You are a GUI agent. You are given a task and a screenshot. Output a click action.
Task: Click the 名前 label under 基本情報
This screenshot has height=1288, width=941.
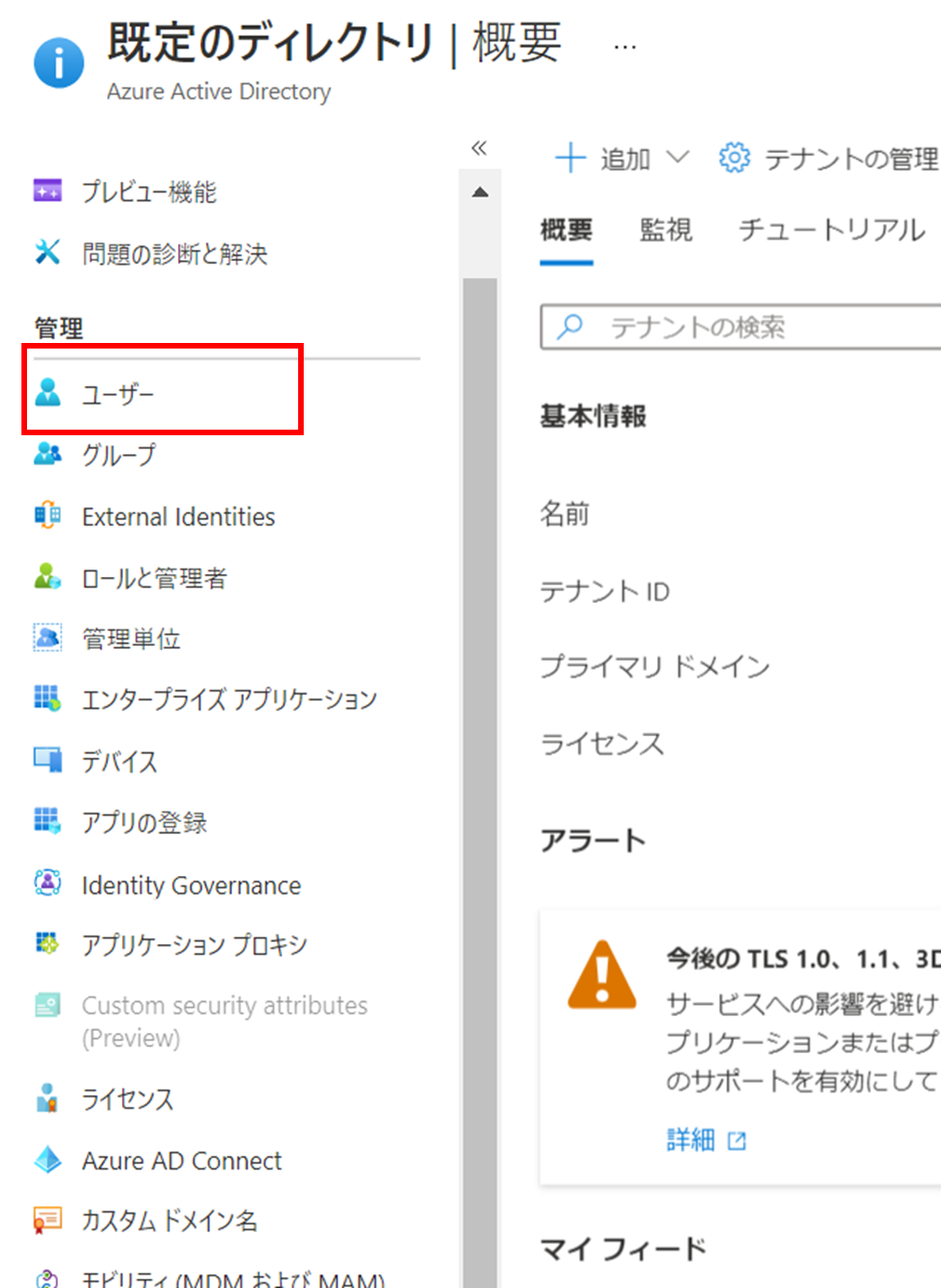[x=564, y=513]
